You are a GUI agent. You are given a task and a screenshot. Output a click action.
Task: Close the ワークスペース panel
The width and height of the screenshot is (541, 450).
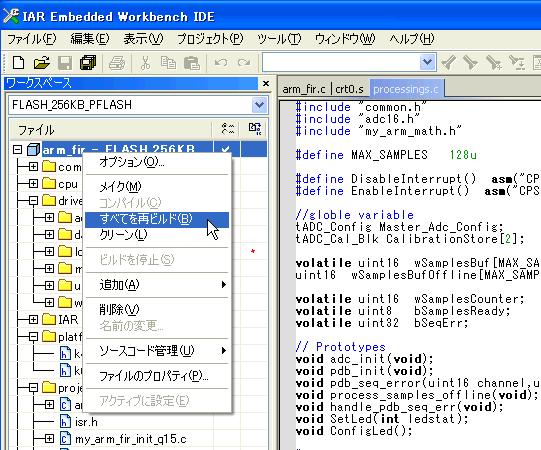pos(266,84)
